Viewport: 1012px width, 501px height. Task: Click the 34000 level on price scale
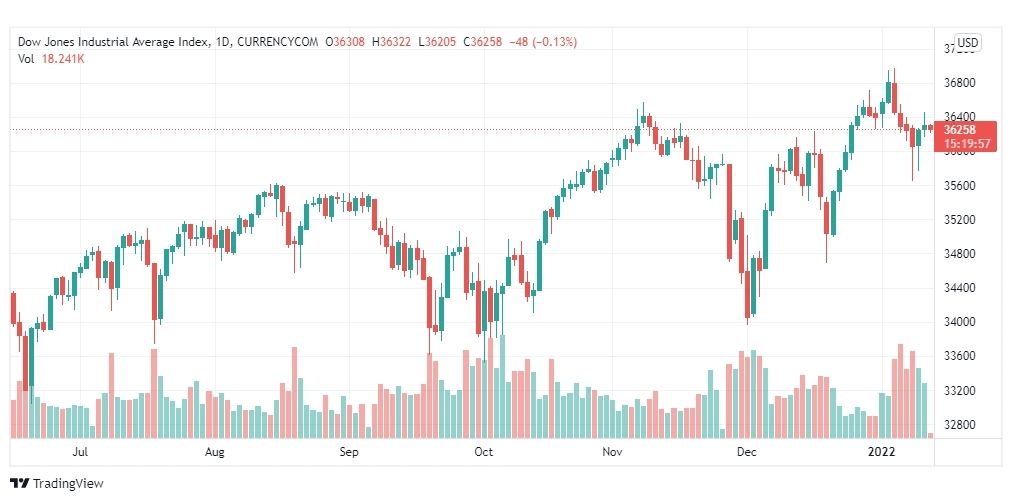[x=959, y=322]
